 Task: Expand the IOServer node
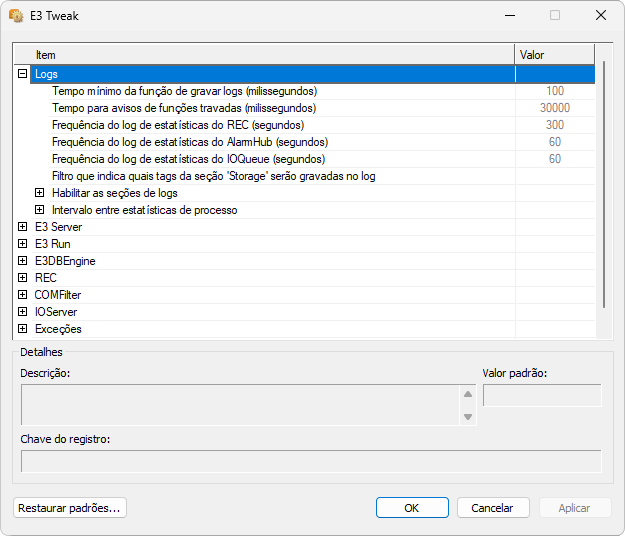click(x=22, y=312)
